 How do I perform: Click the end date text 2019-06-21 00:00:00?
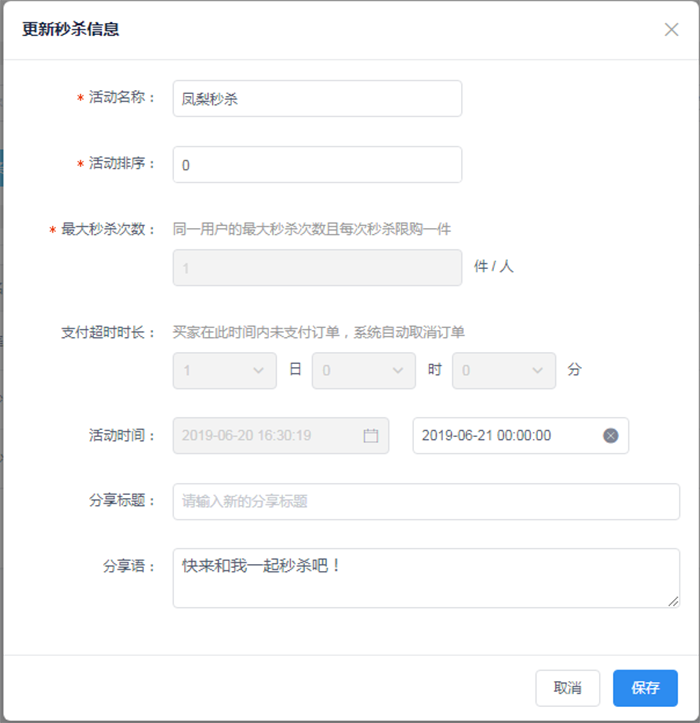pos(486,436)
